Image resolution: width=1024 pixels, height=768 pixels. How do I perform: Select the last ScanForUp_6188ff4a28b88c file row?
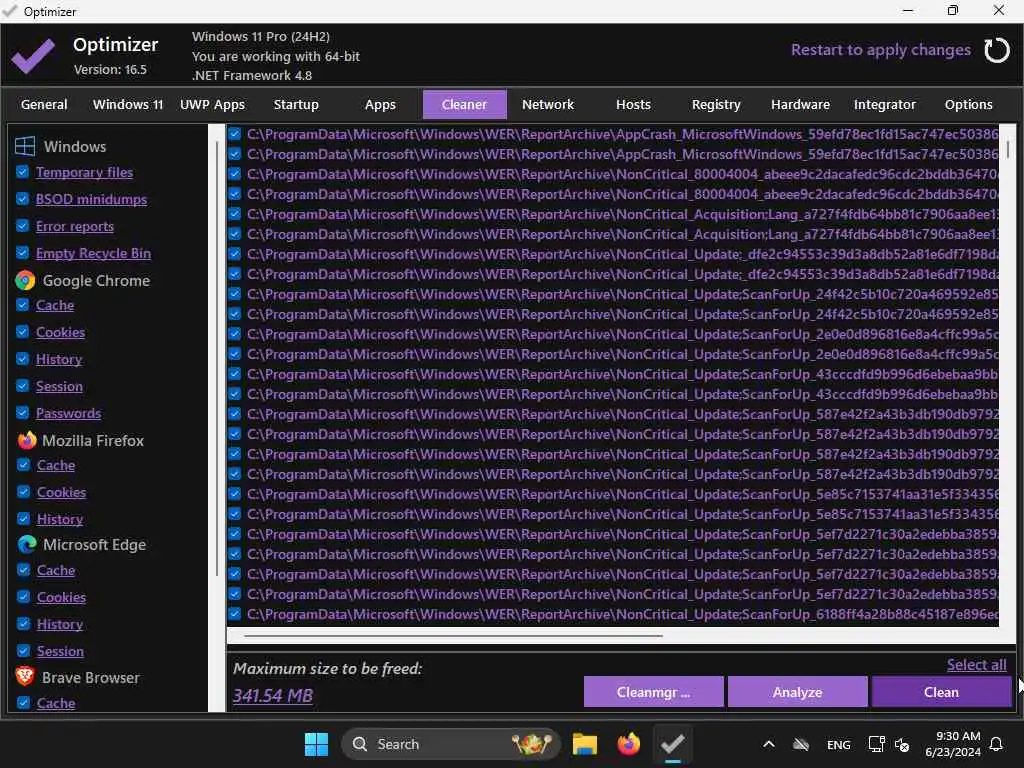click(613, 614)
